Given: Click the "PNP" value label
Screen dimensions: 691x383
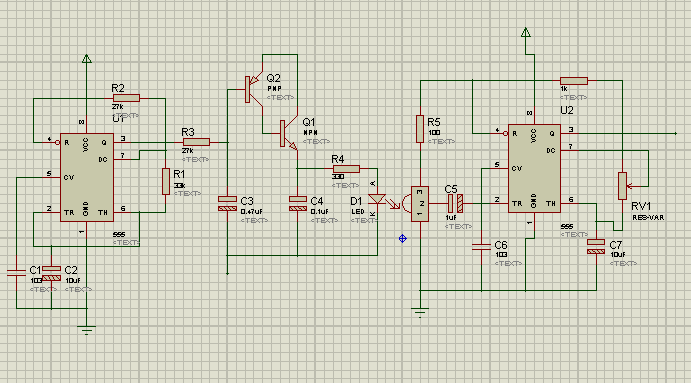Looking at the screenshot, I should point(275,89).
